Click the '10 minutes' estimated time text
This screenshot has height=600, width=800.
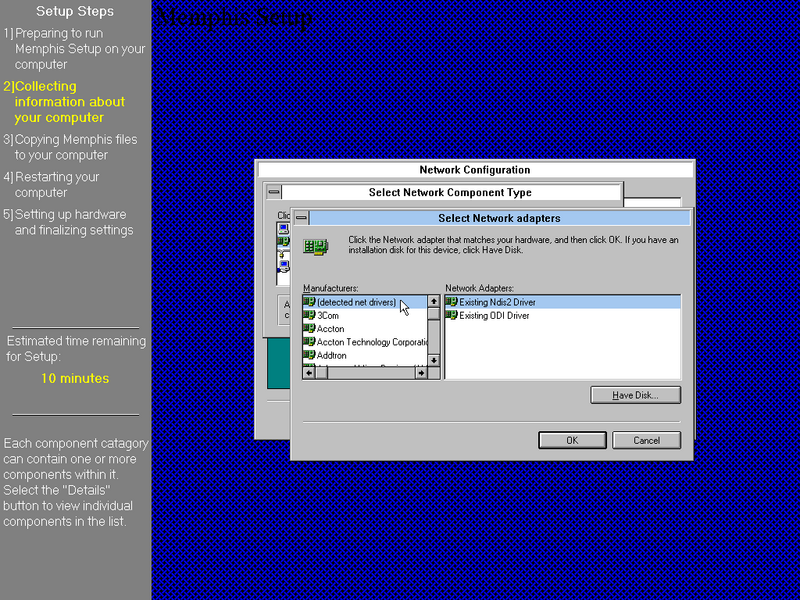[x=75, y=378]
